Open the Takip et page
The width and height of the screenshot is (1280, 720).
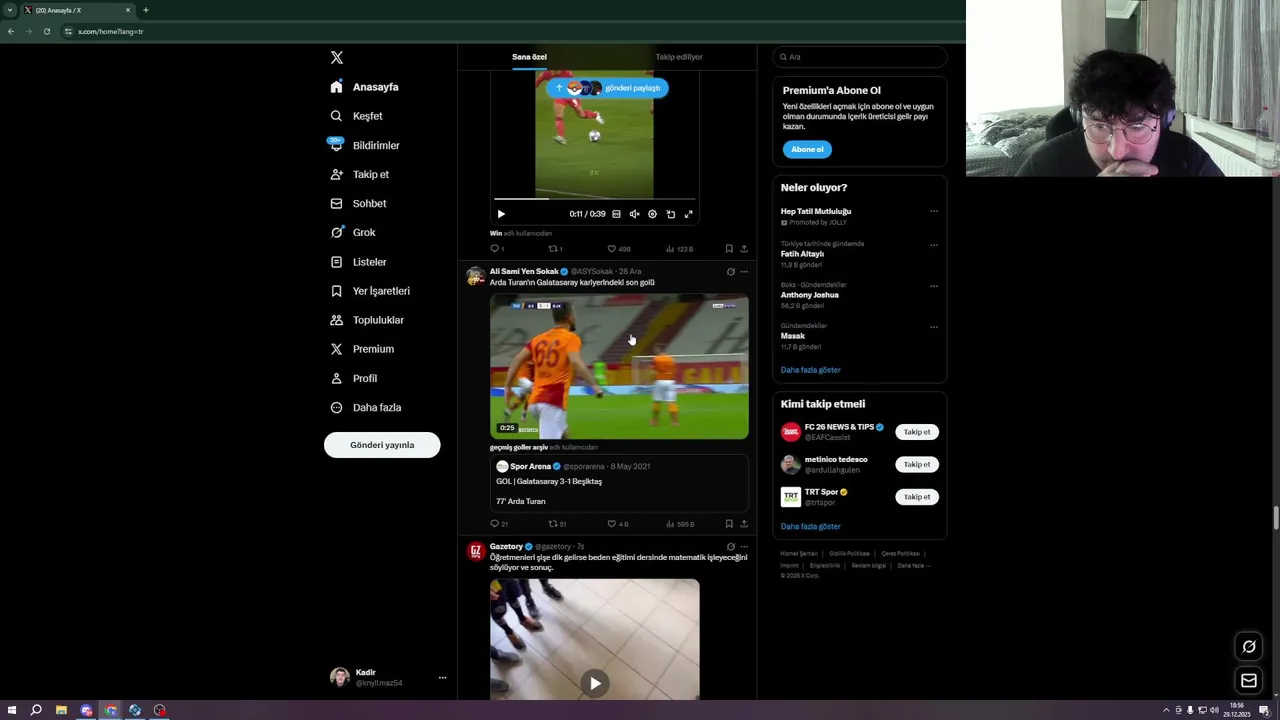[360, 174]
